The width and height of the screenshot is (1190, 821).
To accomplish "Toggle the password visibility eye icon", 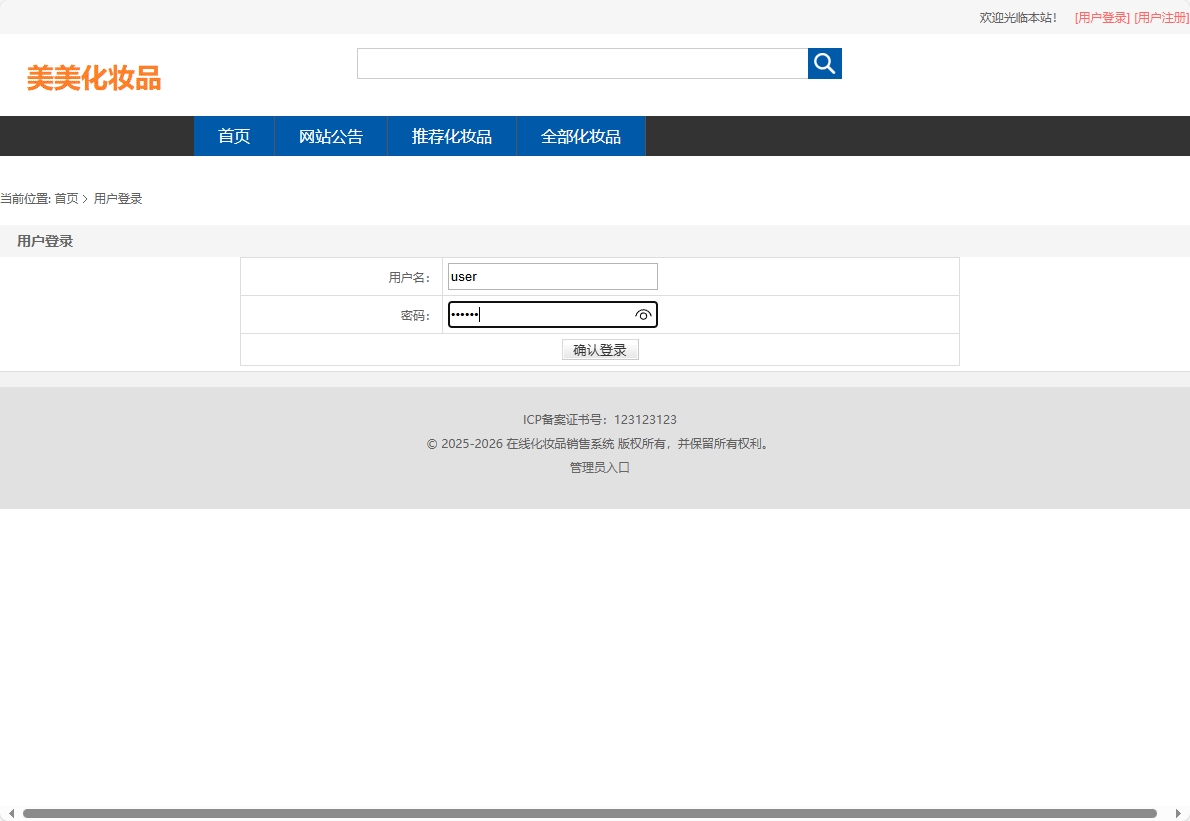I will (644, 314).
